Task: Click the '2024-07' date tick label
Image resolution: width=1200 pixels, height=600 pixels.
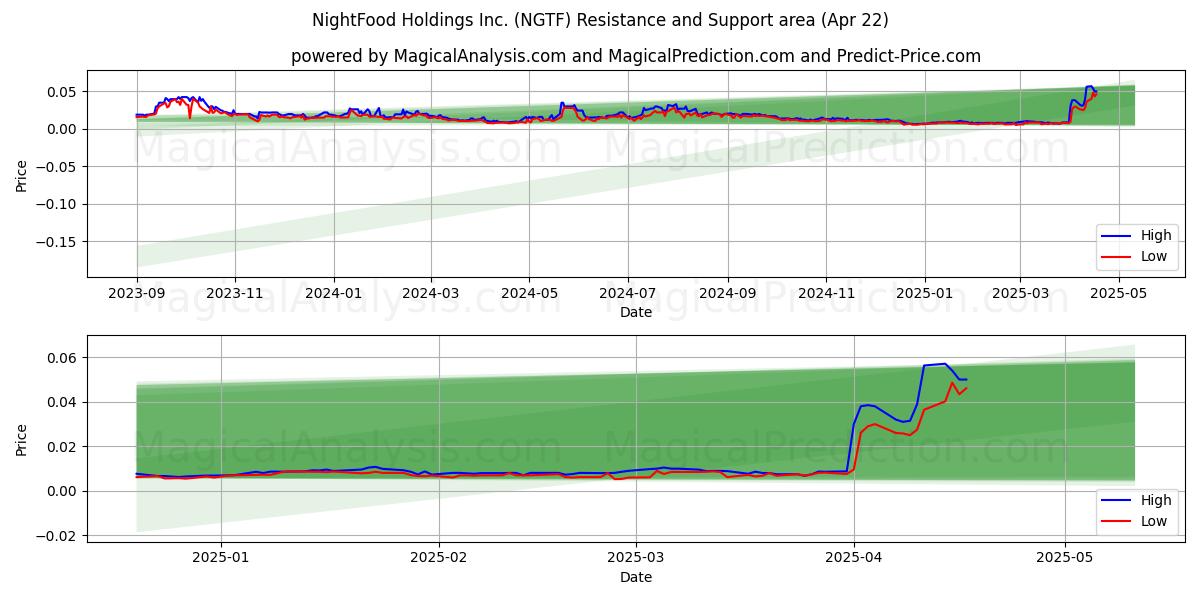Action: pos(627,294)
